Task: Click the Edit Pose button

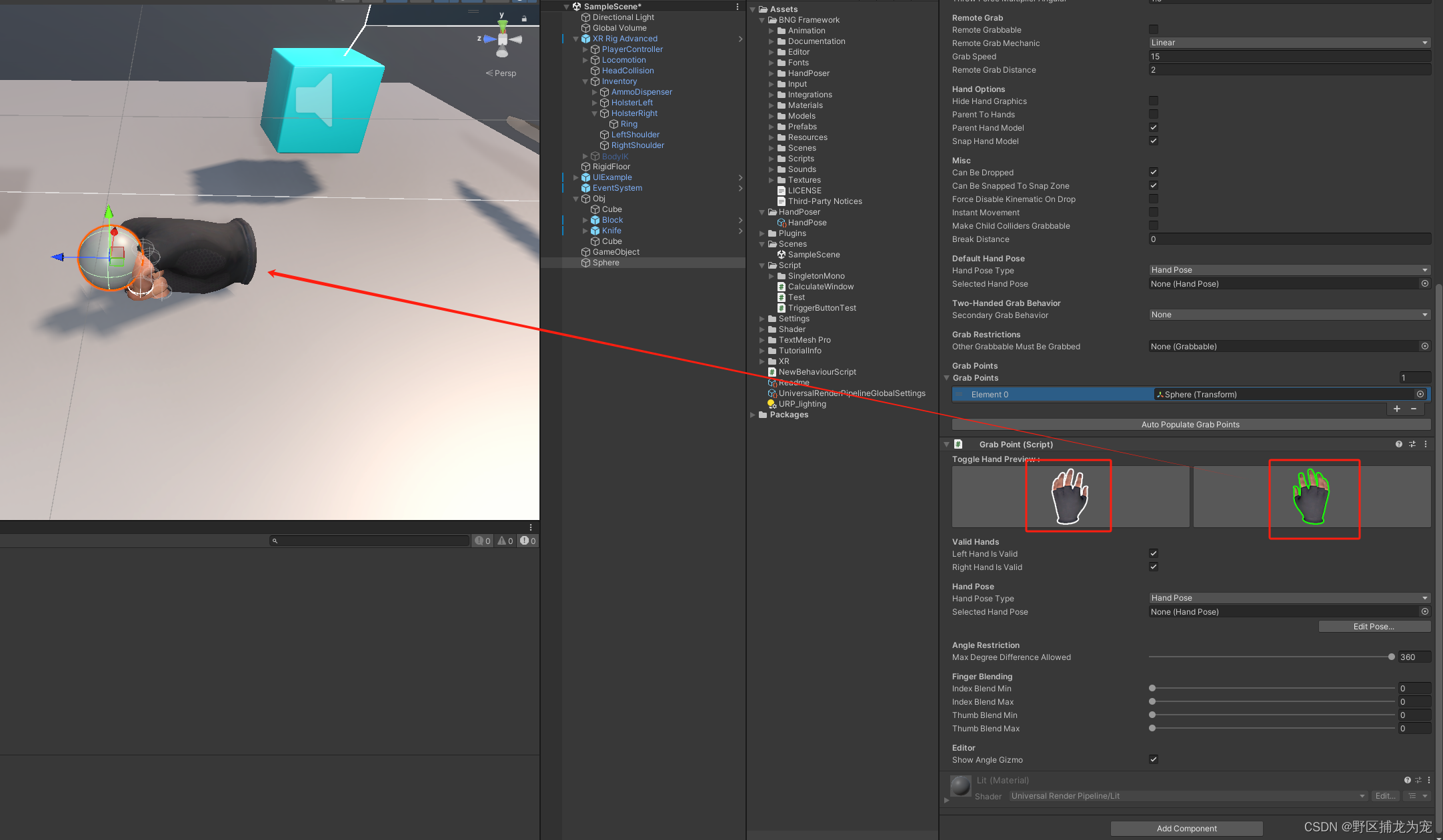Action: coord(1373,626)
